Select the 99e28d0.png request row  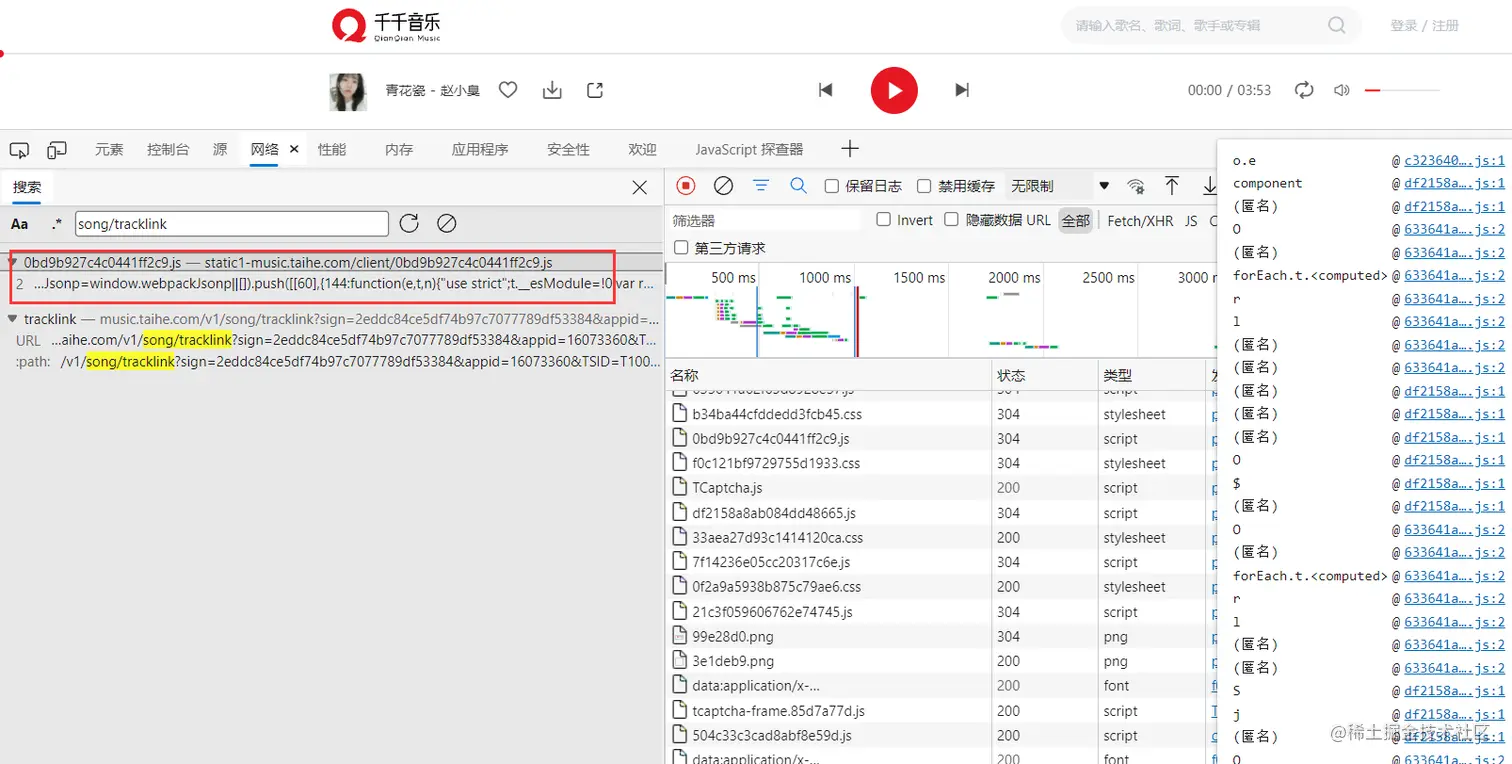tap(940, 636)
